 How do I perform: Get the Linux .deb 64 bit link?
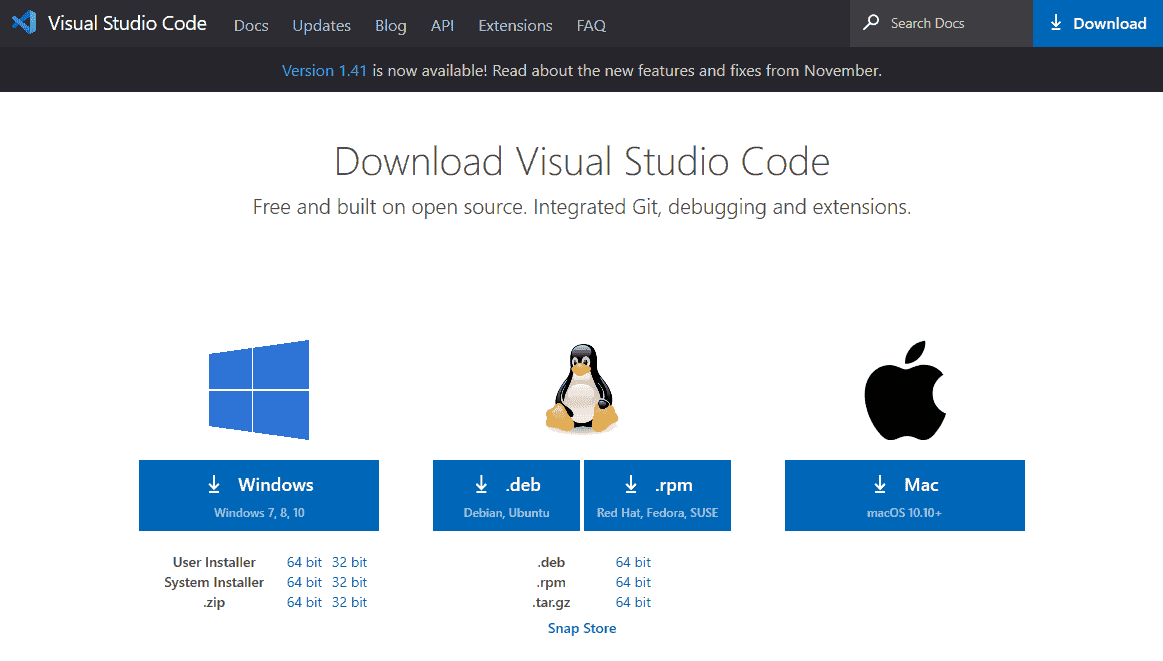(633, 562)
